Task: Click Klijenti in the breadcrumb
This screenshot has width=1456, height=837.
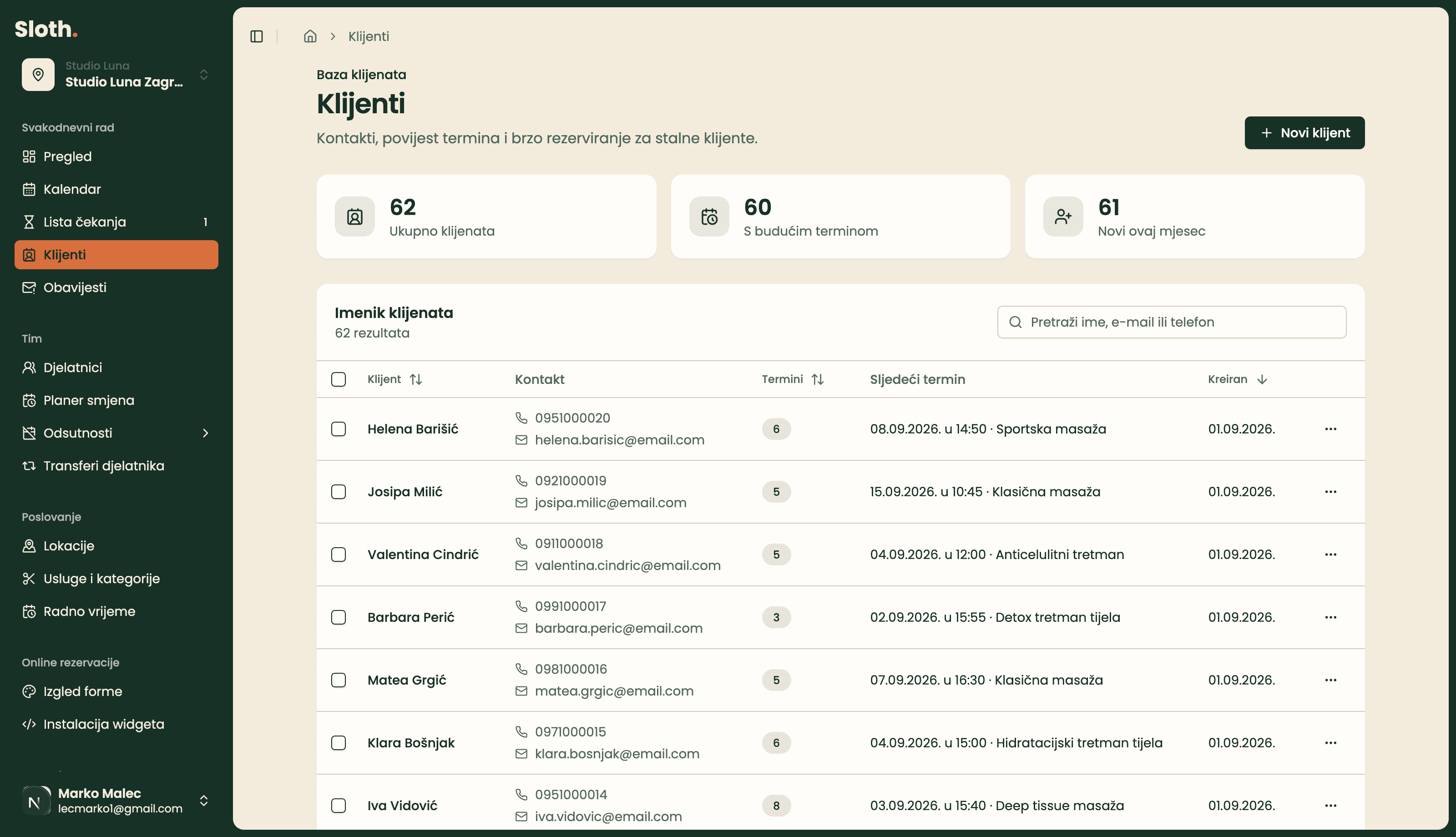Action: (369, 36)
